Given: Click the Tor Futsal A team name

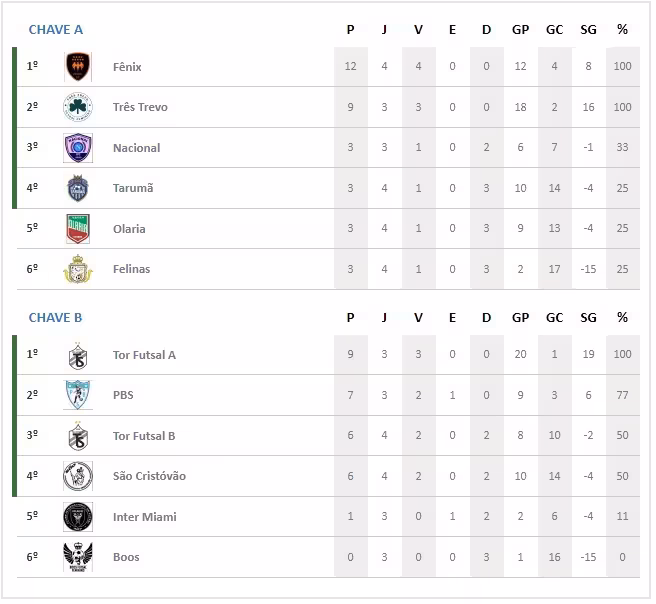Looking at the screenshot, I should (144, 355).
